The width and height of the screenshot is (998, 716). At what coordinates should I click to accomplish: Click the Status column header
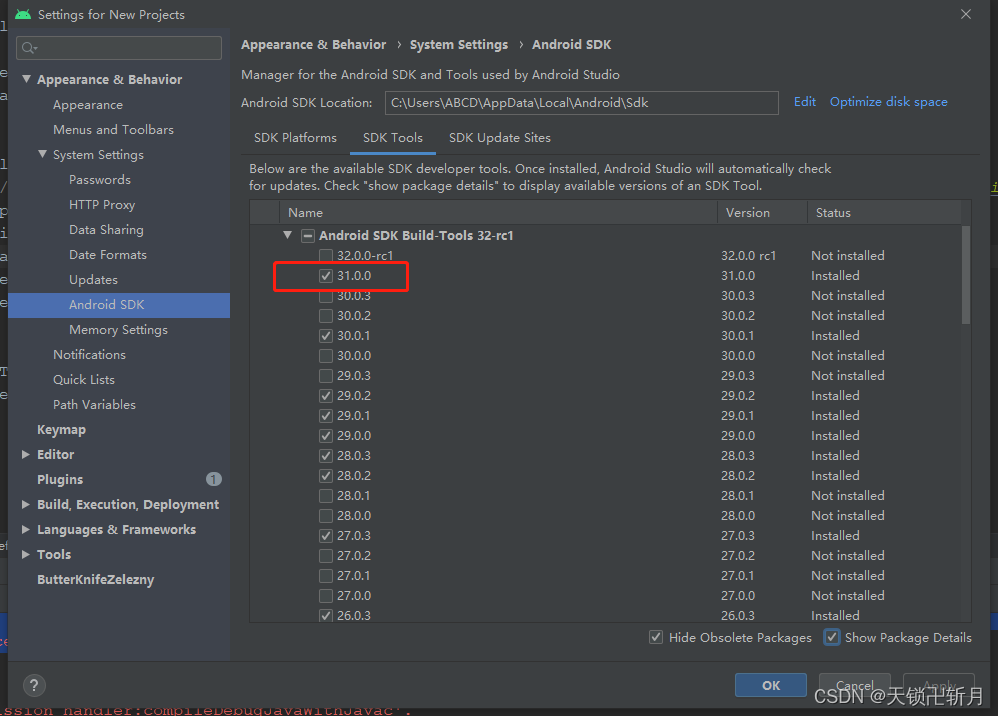tap(885, 213)
